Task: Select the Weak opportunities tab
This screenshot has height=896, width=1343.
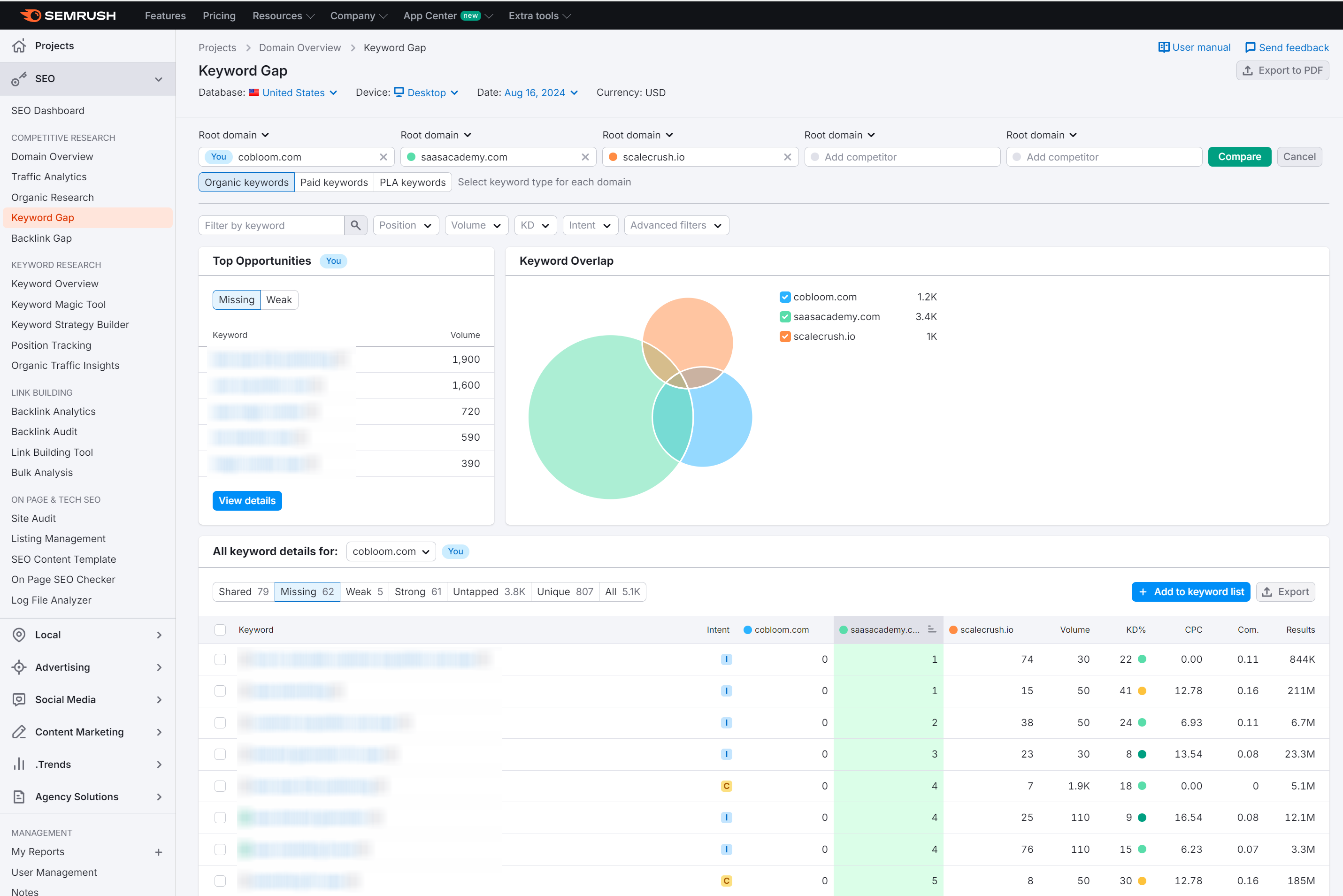Action: pos(279,300)
